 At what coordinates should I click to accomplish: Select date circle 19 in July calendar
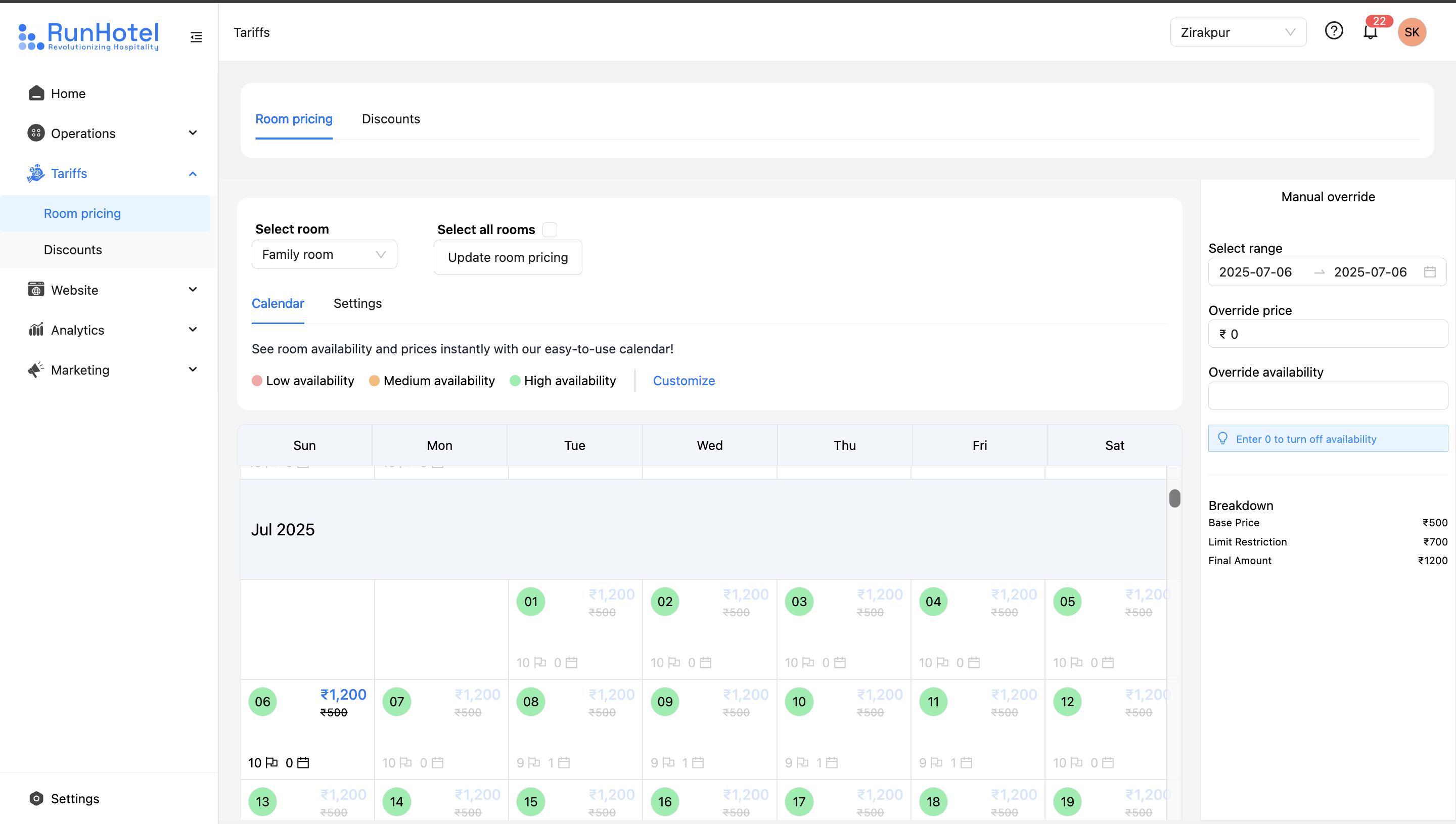[x=1067, y=802]
